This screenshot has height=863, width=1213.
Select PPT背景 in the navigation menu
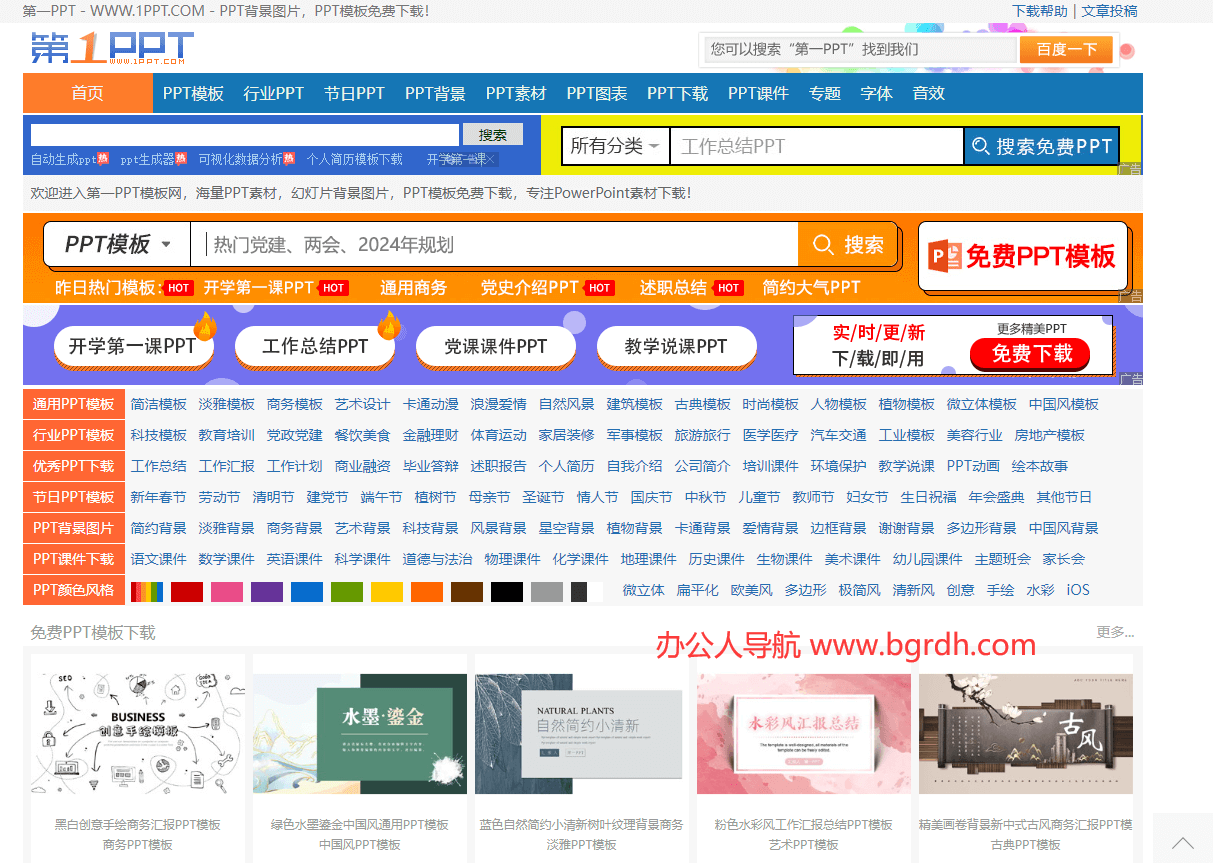pyautogui.click(x=435, y=93)
